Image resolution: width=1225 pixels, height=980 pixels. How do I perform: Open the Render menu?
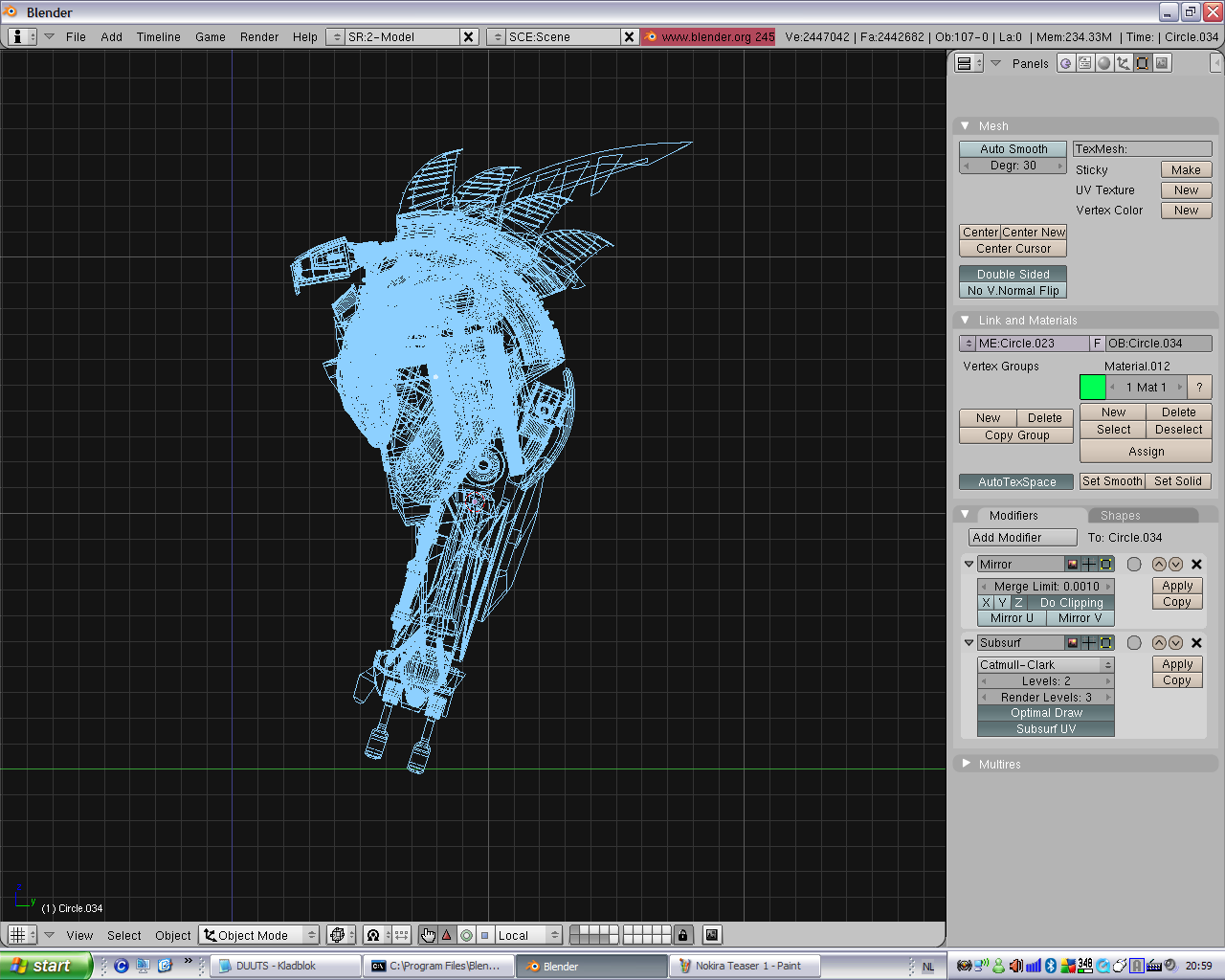tap(258, 36)
